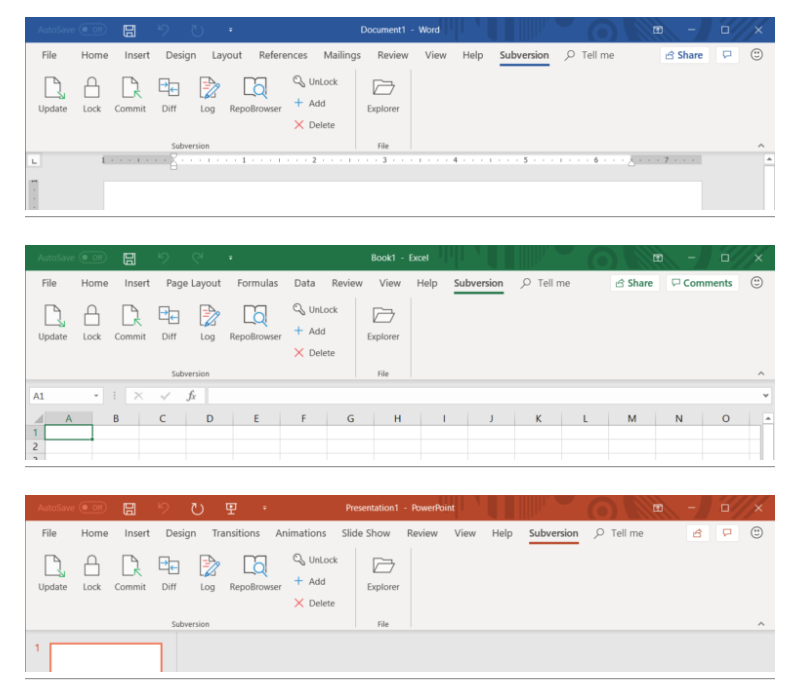
Task: Open the Excel Name Box dropdown arrow
Action: pos(96,396)
